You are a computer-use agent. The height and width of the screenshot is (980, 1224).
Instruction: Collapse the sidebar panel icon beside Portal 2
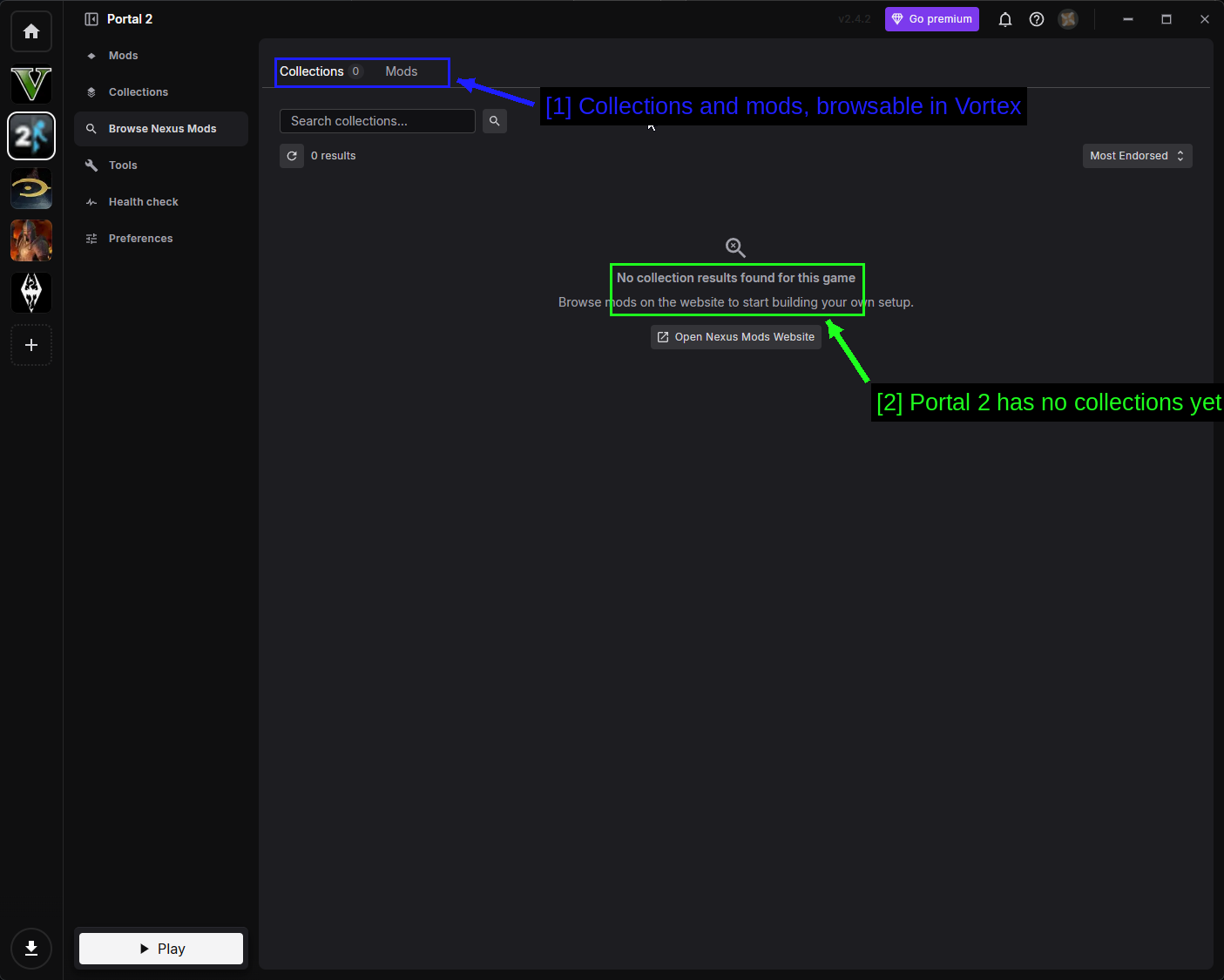(x=91, y=19)
